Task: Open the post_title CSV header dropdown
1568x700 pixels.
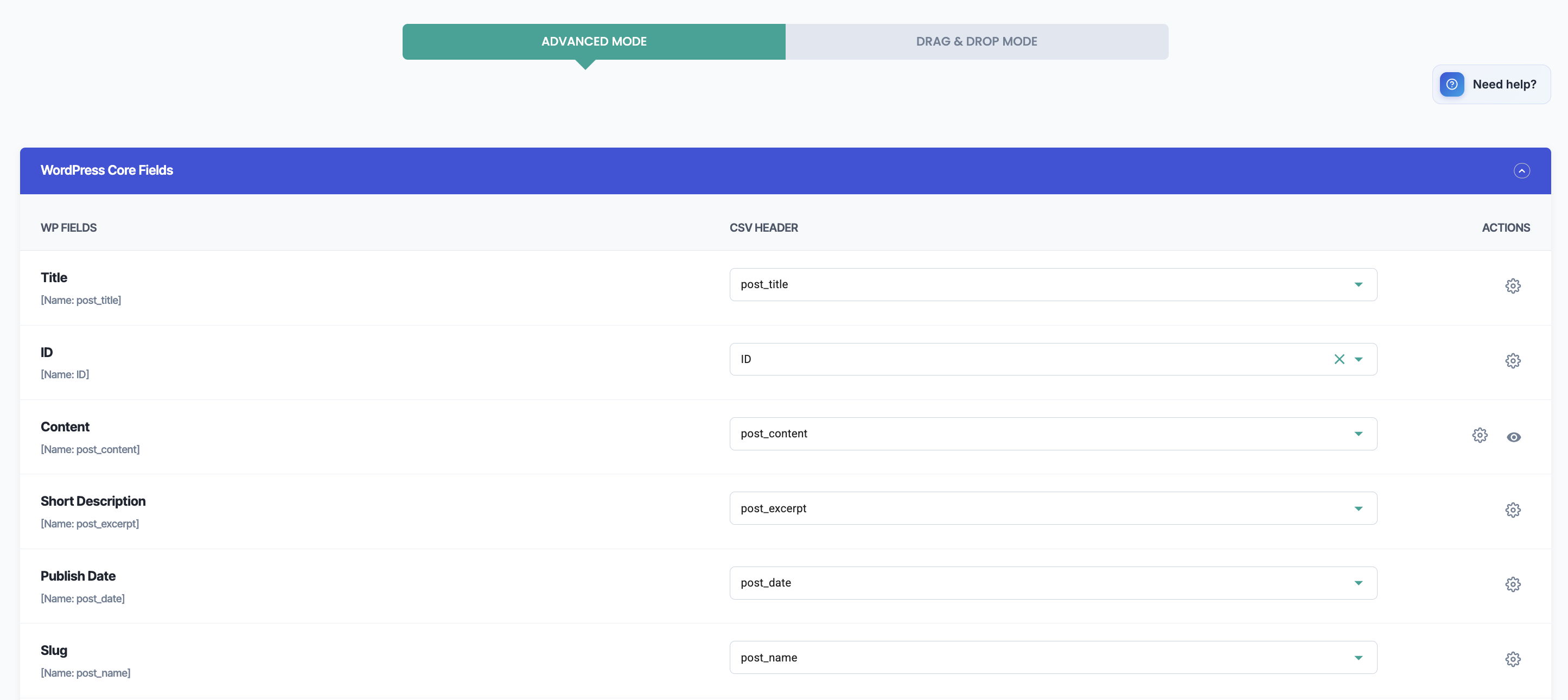Action: click(x=1053, y=285)
